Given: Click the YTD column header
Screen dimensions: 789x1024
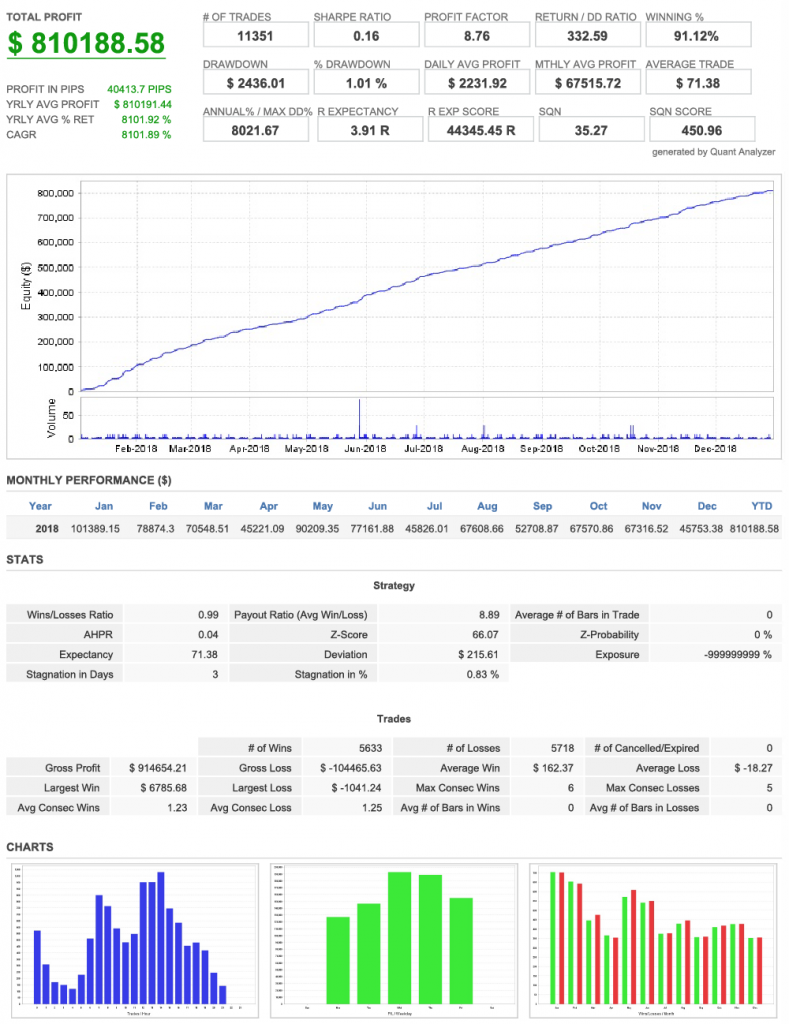Looking at the screenshot, I should tap(762, 506).
